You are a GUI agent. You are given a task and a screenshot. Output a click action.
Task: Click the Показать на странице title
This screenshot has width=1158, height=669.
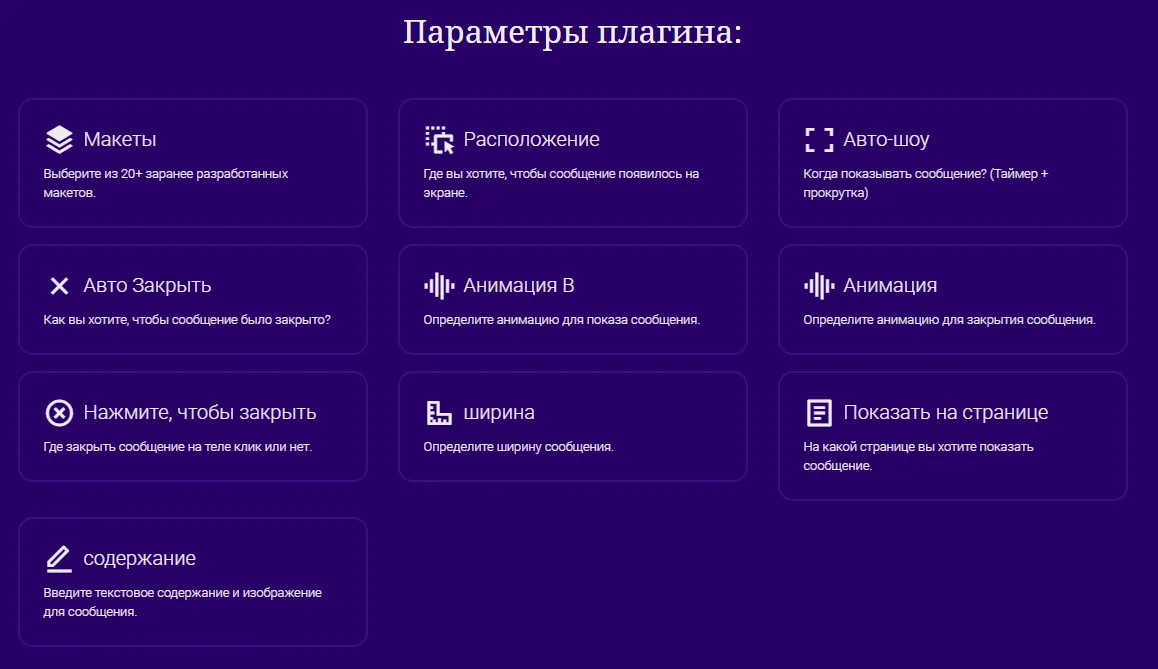(945, 413)
